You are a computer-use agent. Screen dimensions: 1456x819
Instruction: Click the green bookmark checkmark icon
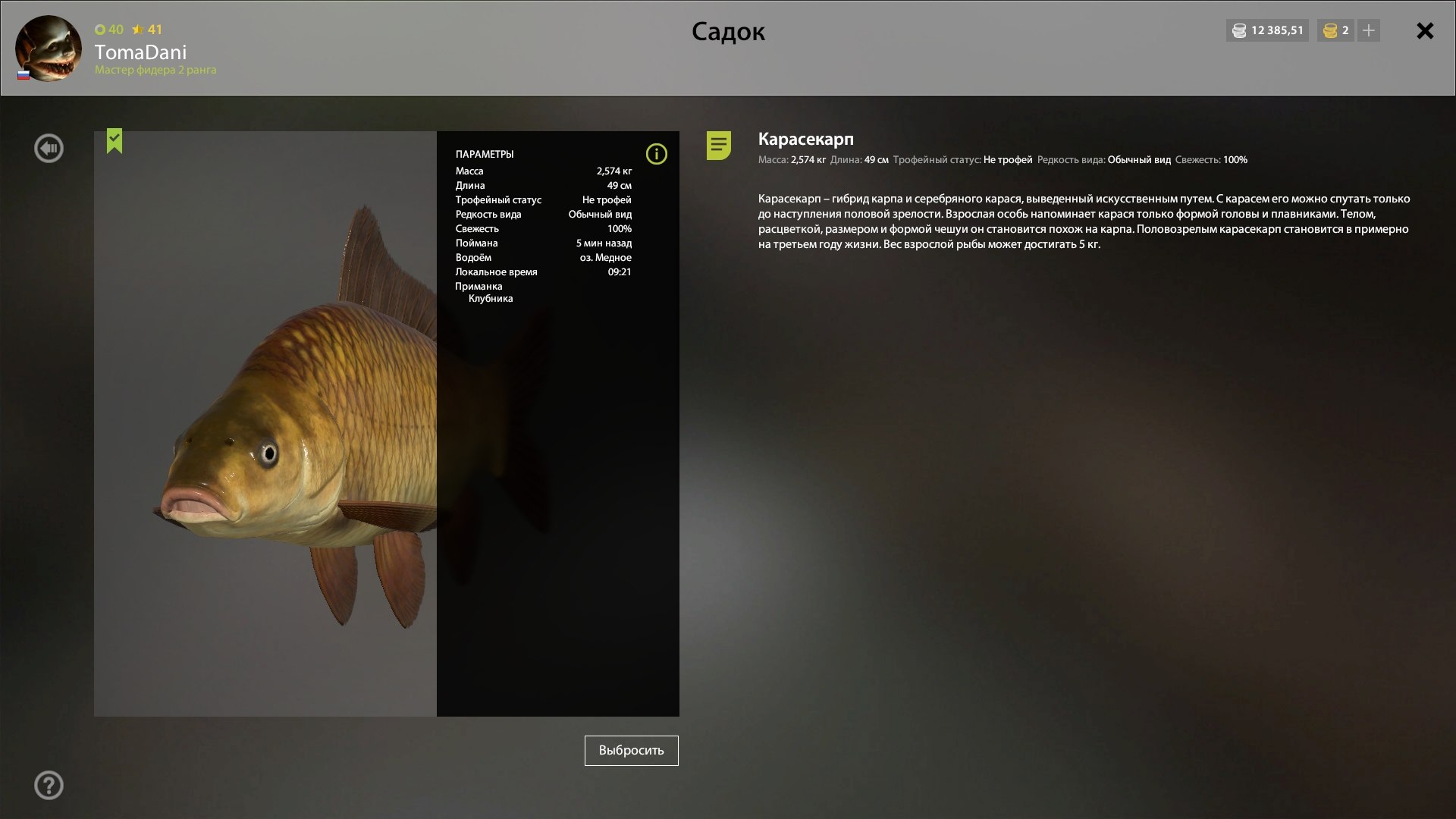[115, 140]
